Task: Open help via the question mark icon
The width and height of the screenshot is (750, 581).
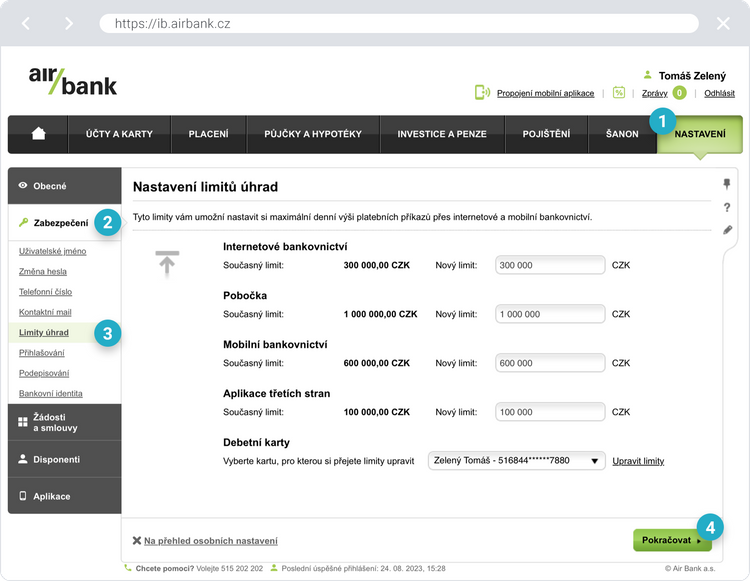Action: pyautogui.click(x=727, y=207)
